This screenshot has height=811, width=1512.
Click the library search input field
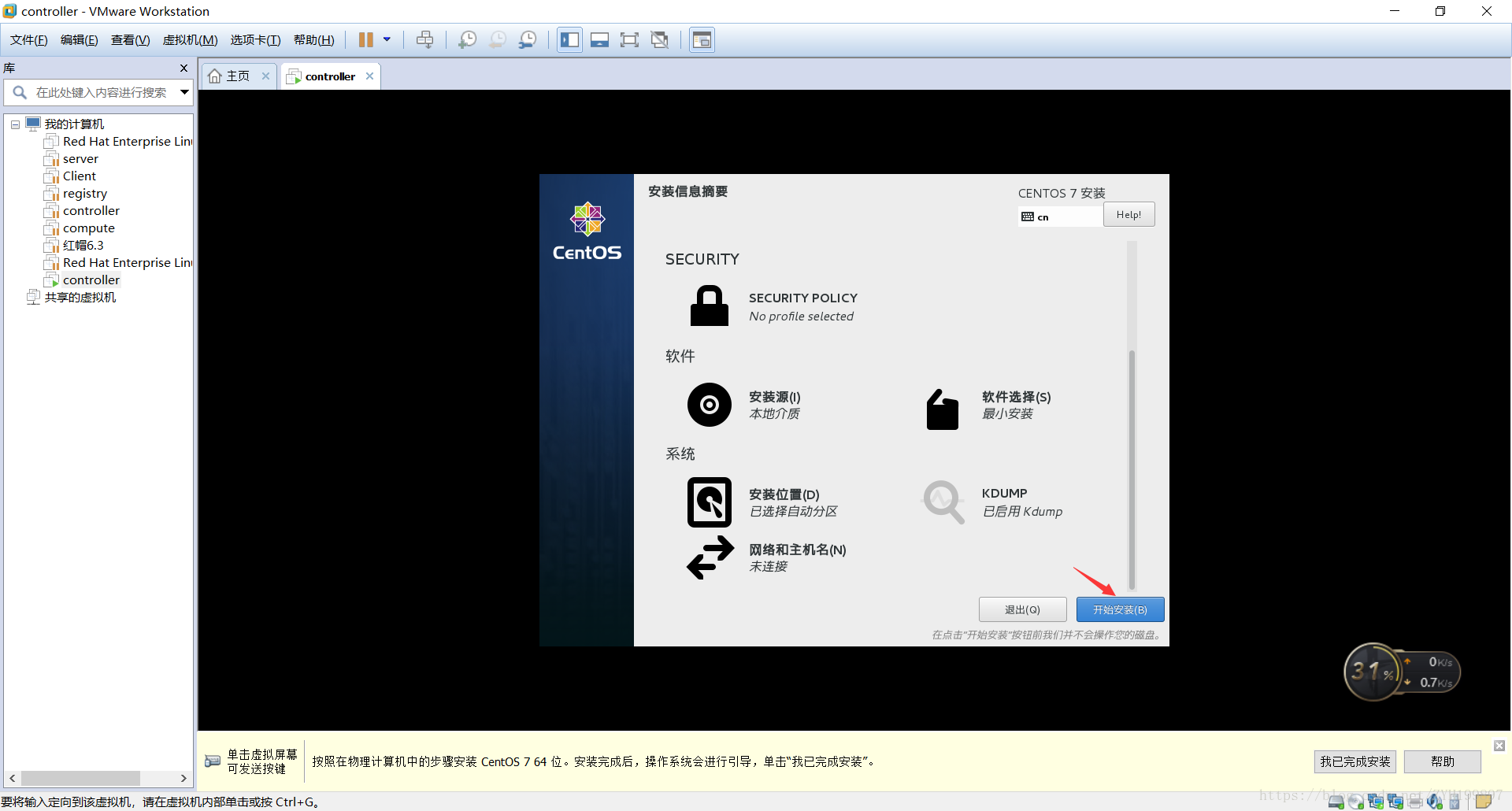coord(101,92)
